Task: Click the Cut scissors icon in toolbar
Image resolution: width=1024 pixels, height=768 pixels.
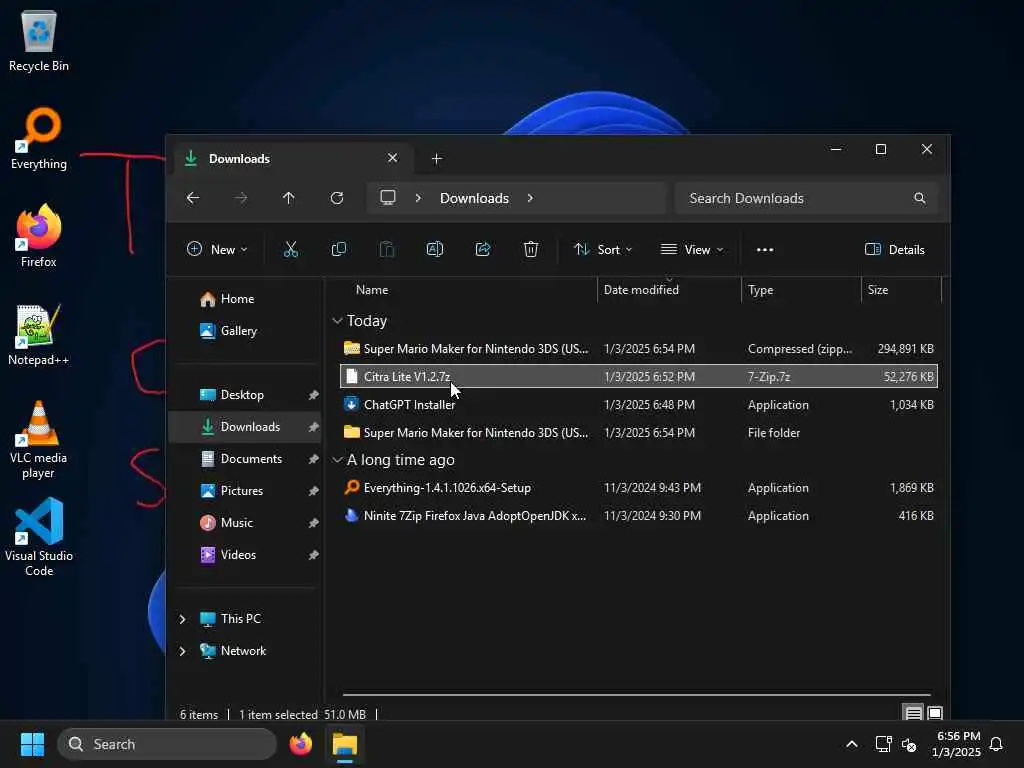Action: click(291, 249)
